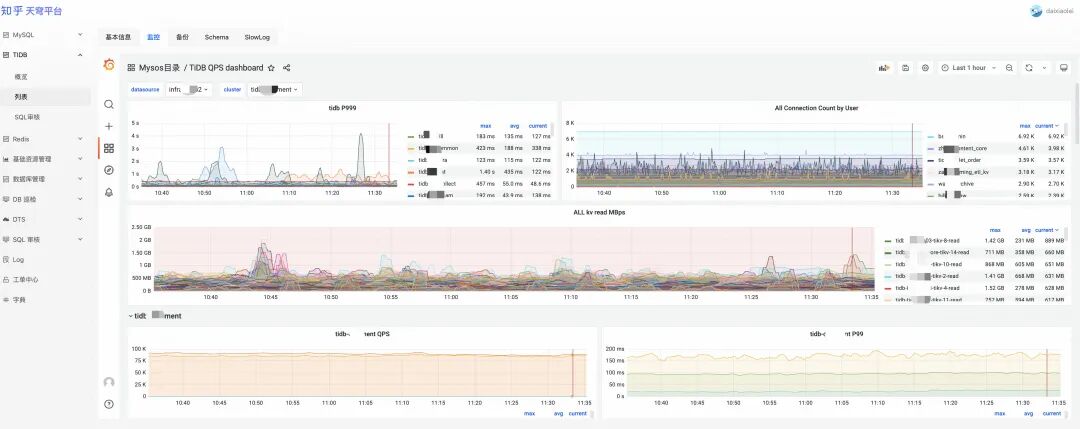Switch to the SlowLog tab
Screen dimensions: 1080x429
[x=256, y=37]
